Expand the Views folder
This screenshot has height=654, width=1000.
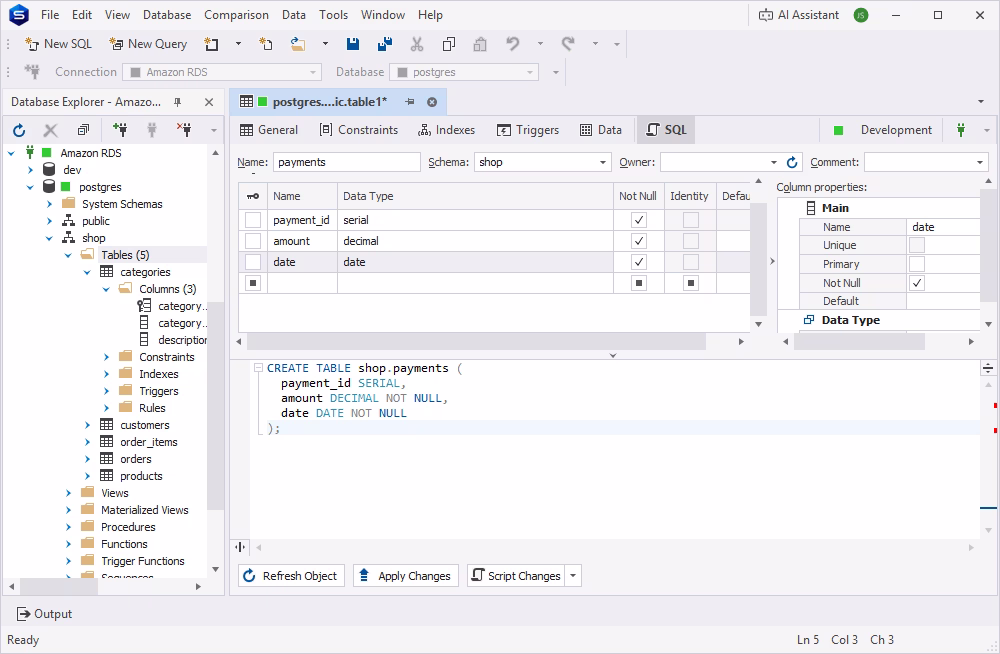tap(68, 493)
